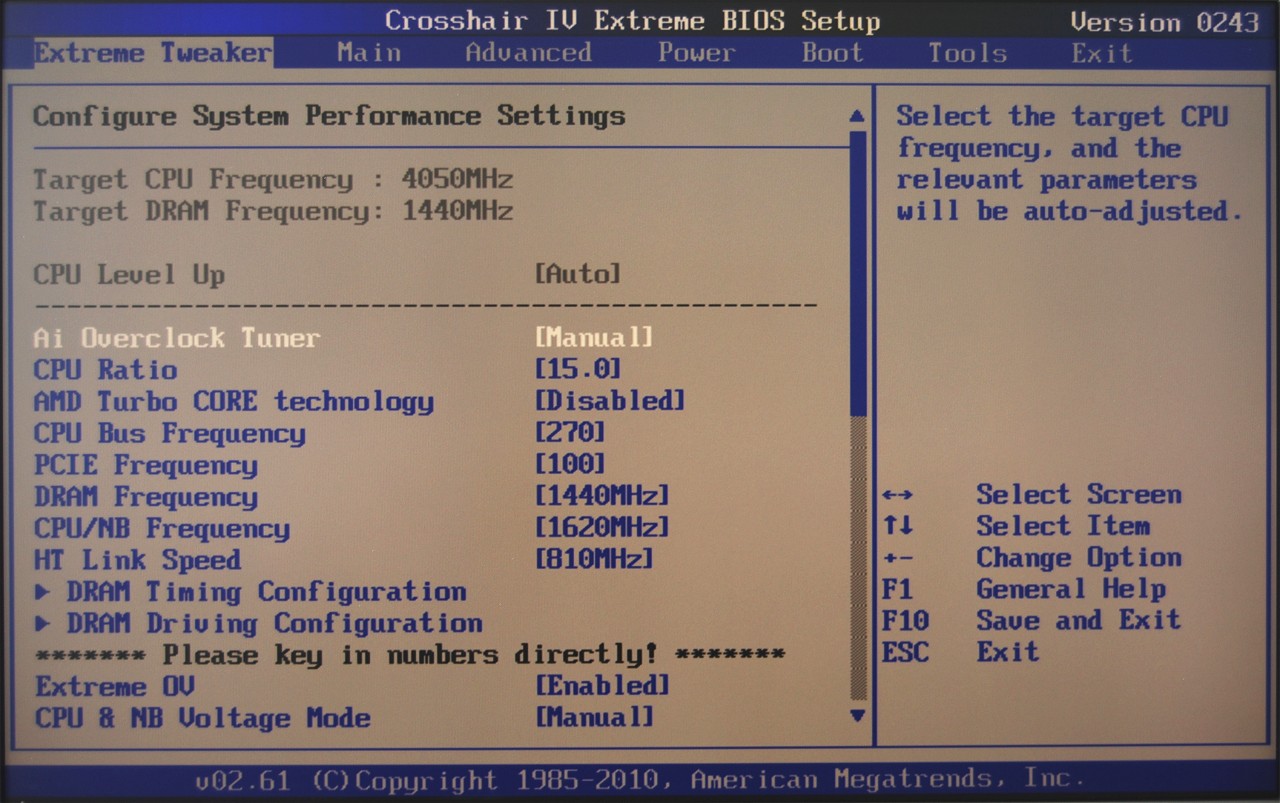
Task: Open DRAM Frequency 1440MHz option
Action: [602, 496]
